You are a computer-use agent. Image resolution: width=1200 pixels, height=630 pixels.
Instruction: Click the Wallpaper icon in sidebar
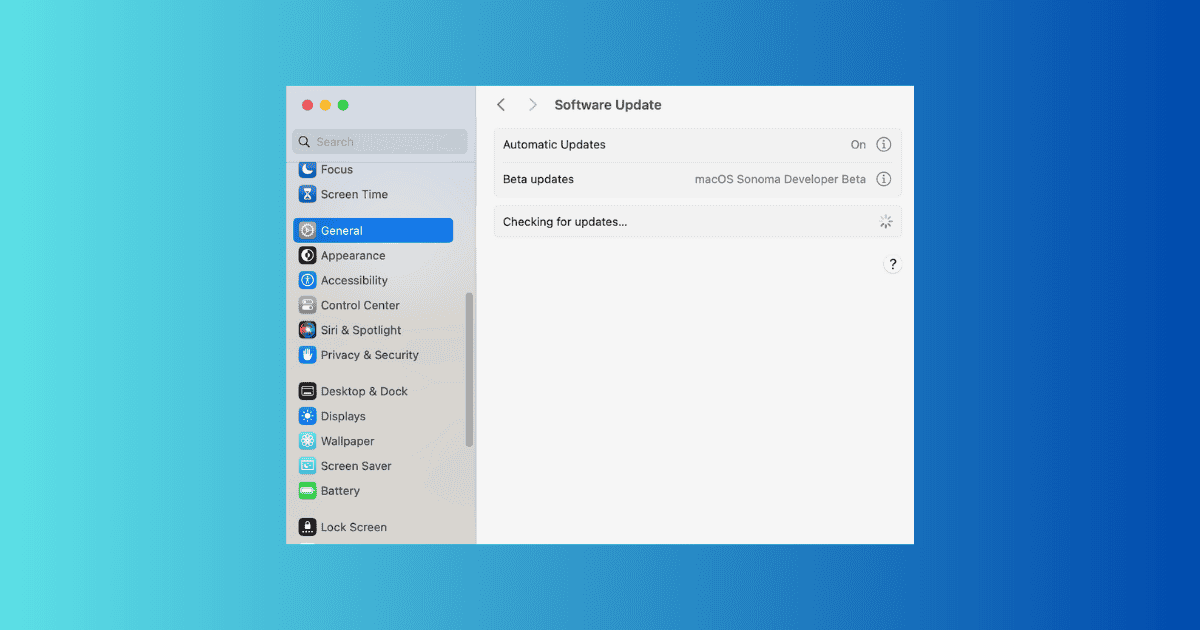(307, 441)
